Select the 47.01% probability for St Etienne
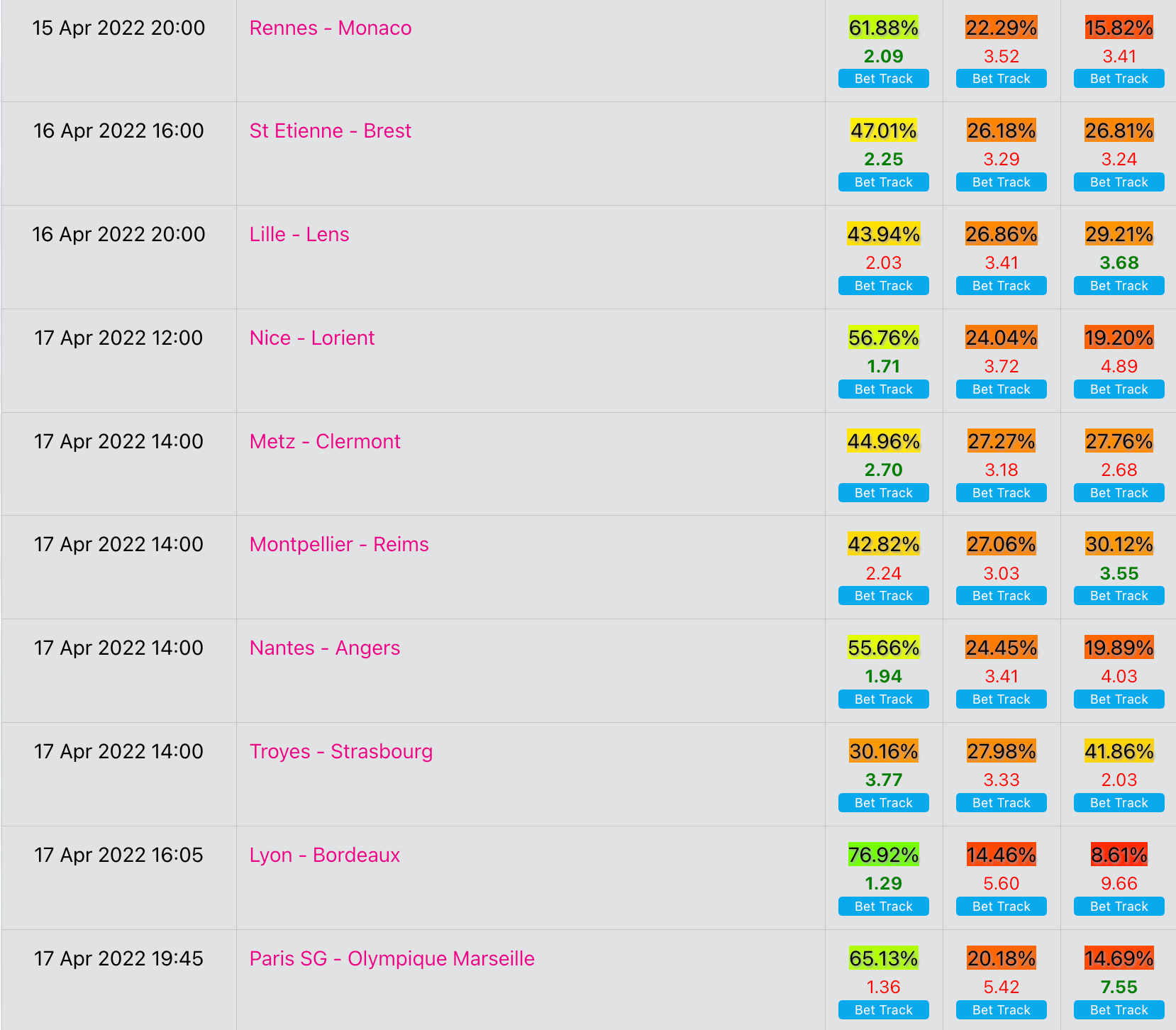1176x1030 pixels. pyautogui.click(x=884, y=131)
